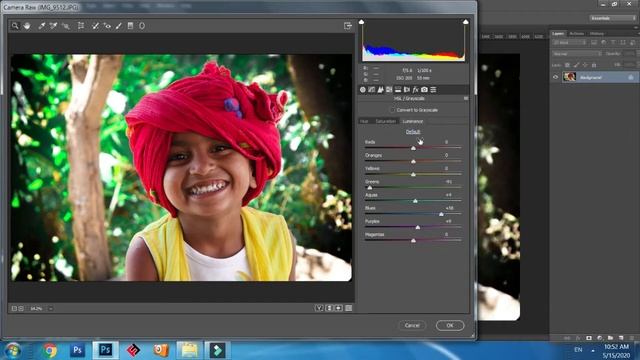Screen dimensions: 640x360
Task: Click the Background layer thumbnail
Action: tap(569, 77)
